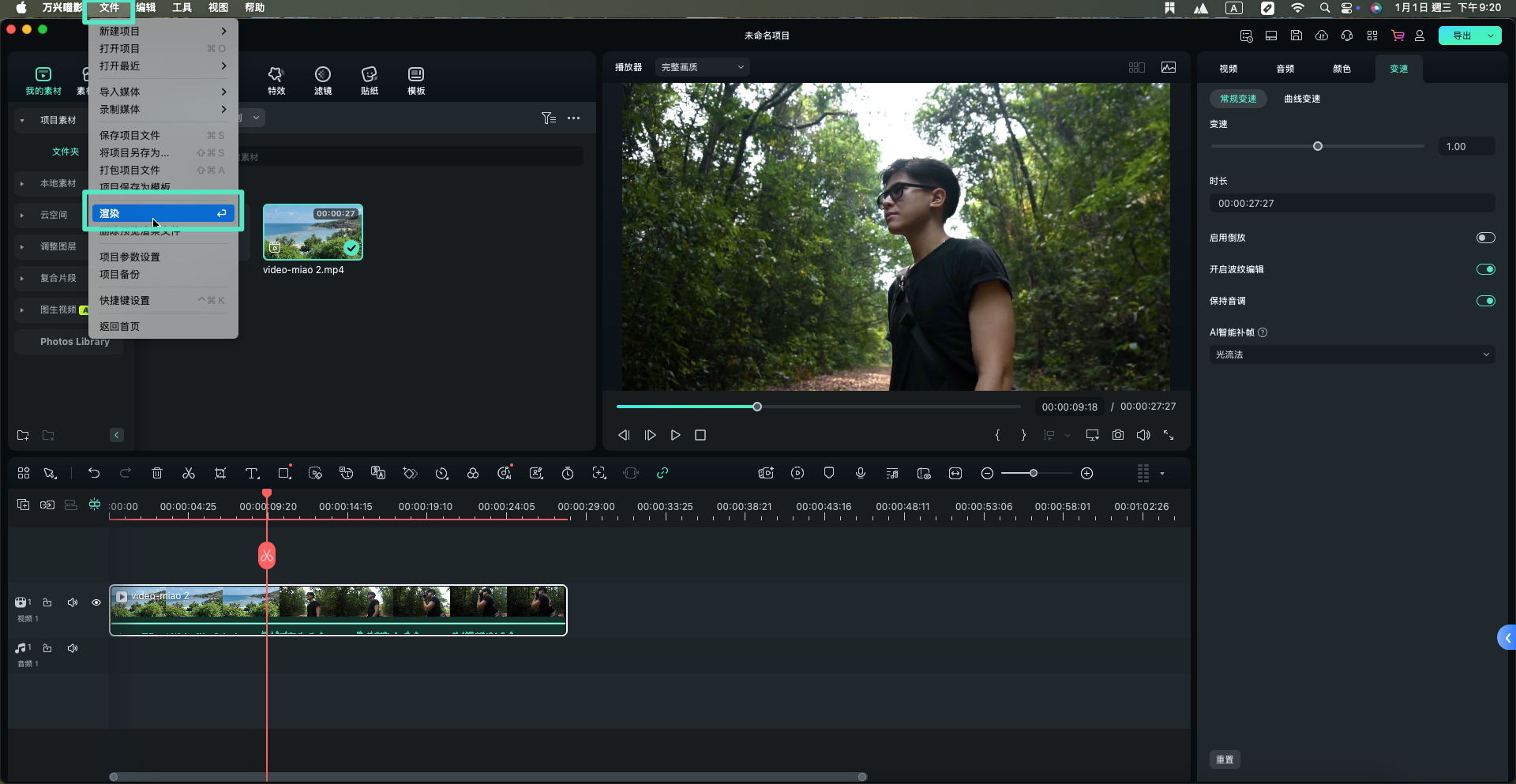Click the save disk icon in title bar

coord(1296,36)
